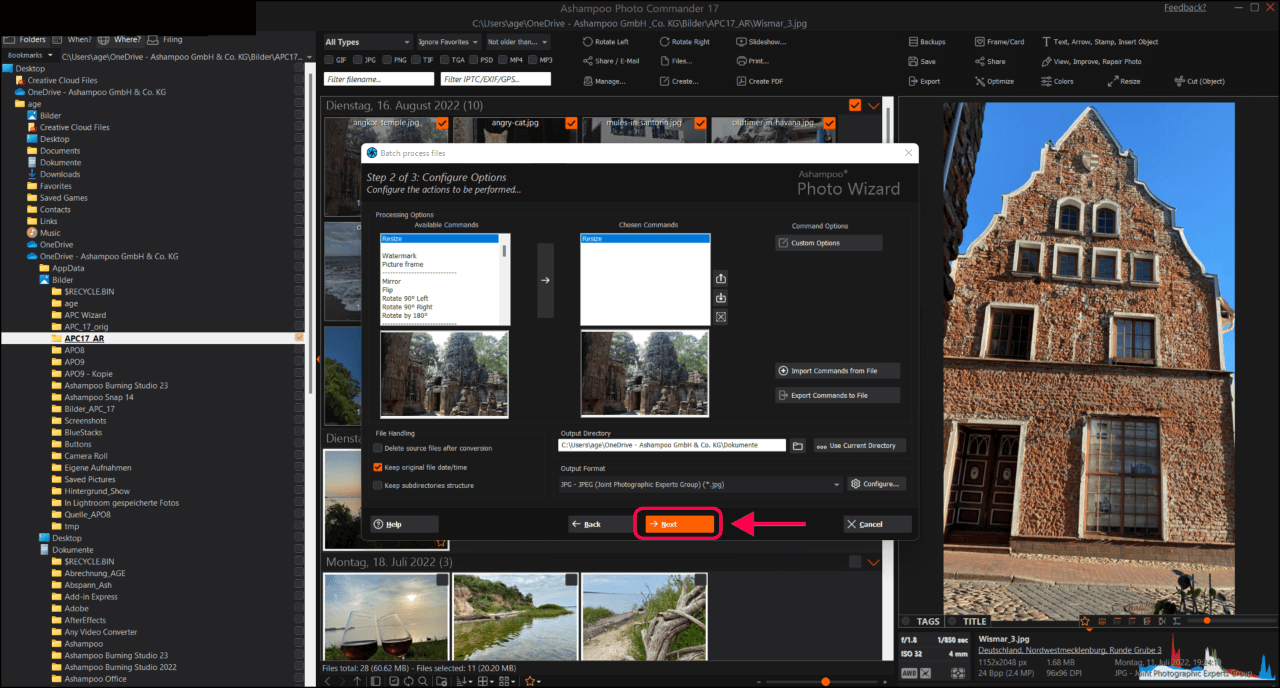Screen dimensions: 1280x688
Task: Click the Feedback? link
Action: click(1185, 8)
